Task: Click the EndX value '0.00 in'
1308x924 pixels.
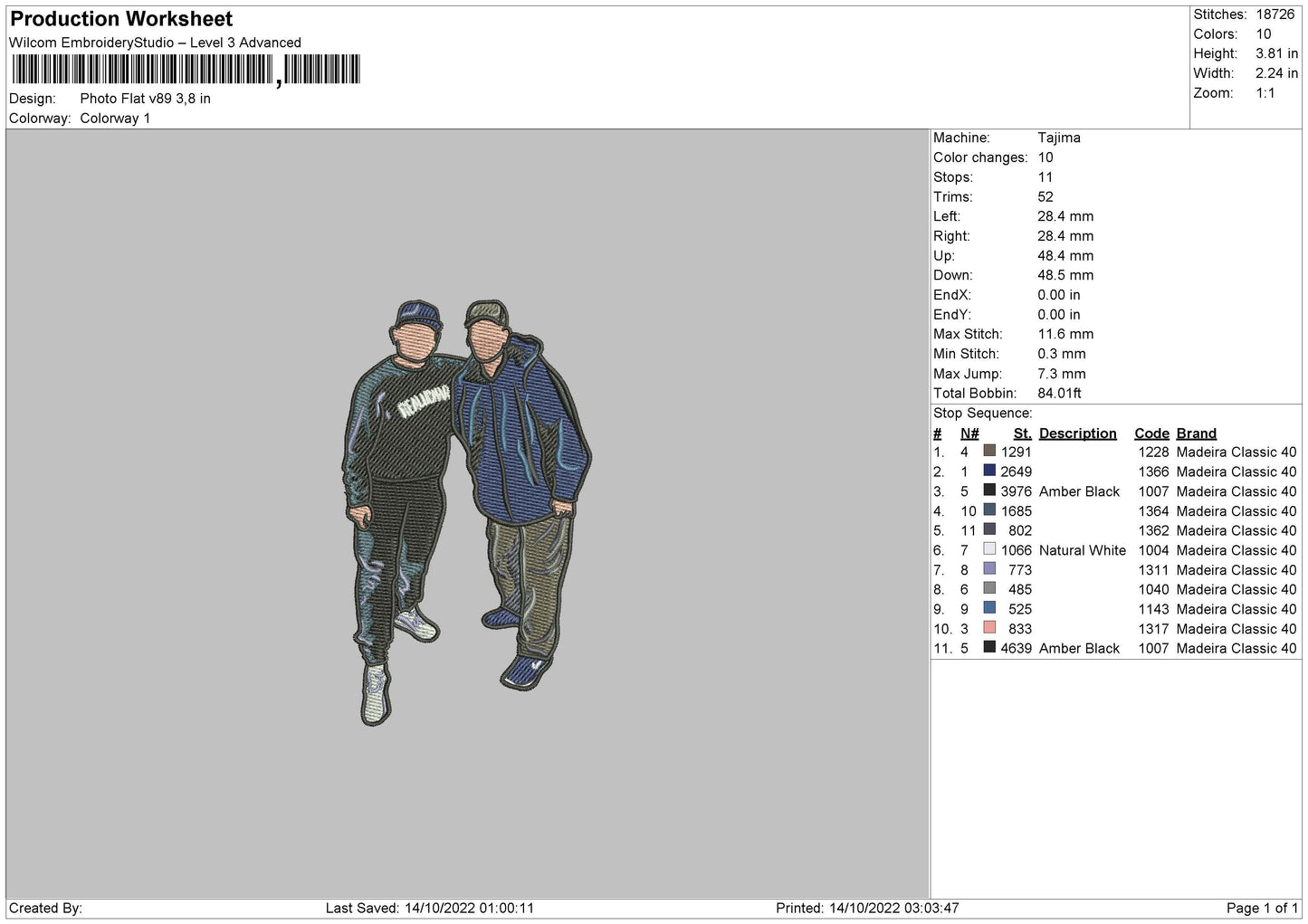Action: pos(1059,295)
